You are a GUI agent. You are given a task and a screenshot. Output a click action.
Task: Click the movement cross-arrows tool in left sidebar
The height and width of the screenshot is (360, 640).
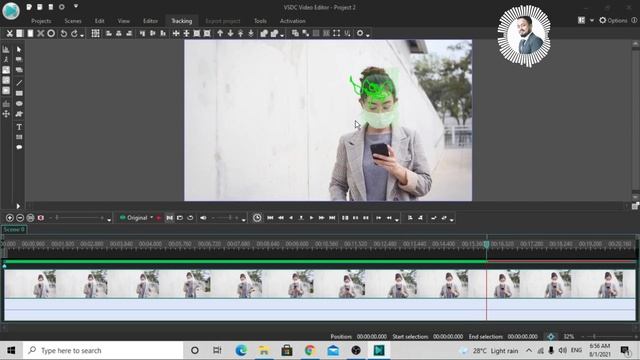[6, 114]
